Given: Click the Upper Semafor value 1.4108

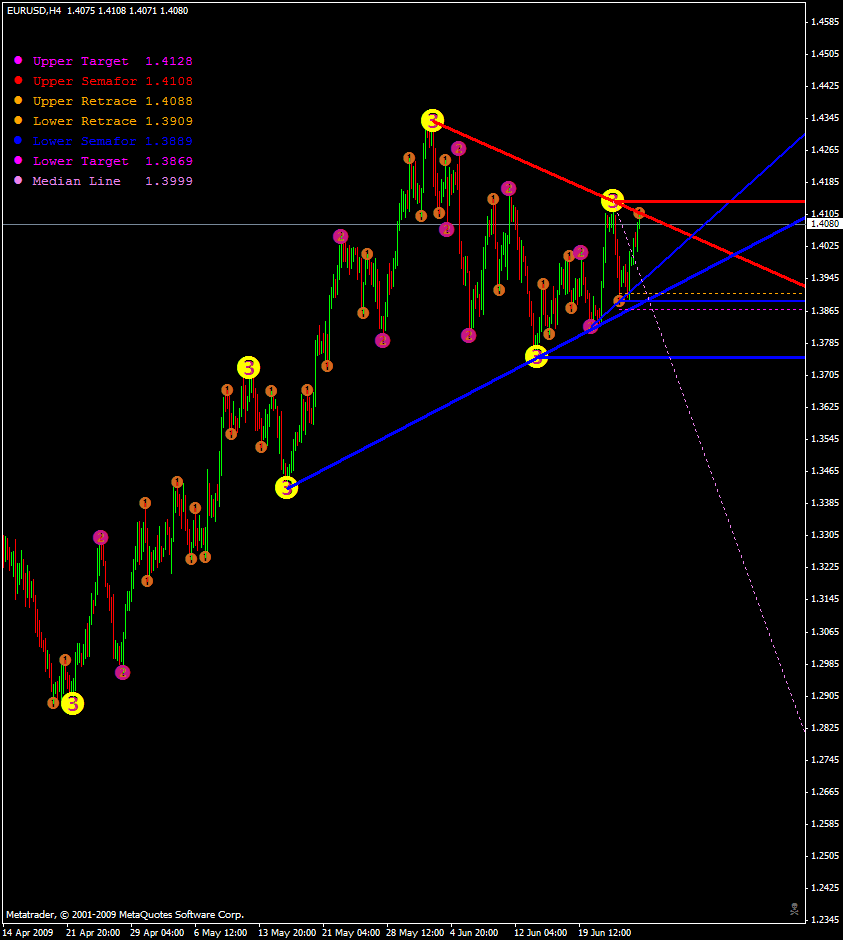Looking at the screenshot, I should [x=169, y=81].
